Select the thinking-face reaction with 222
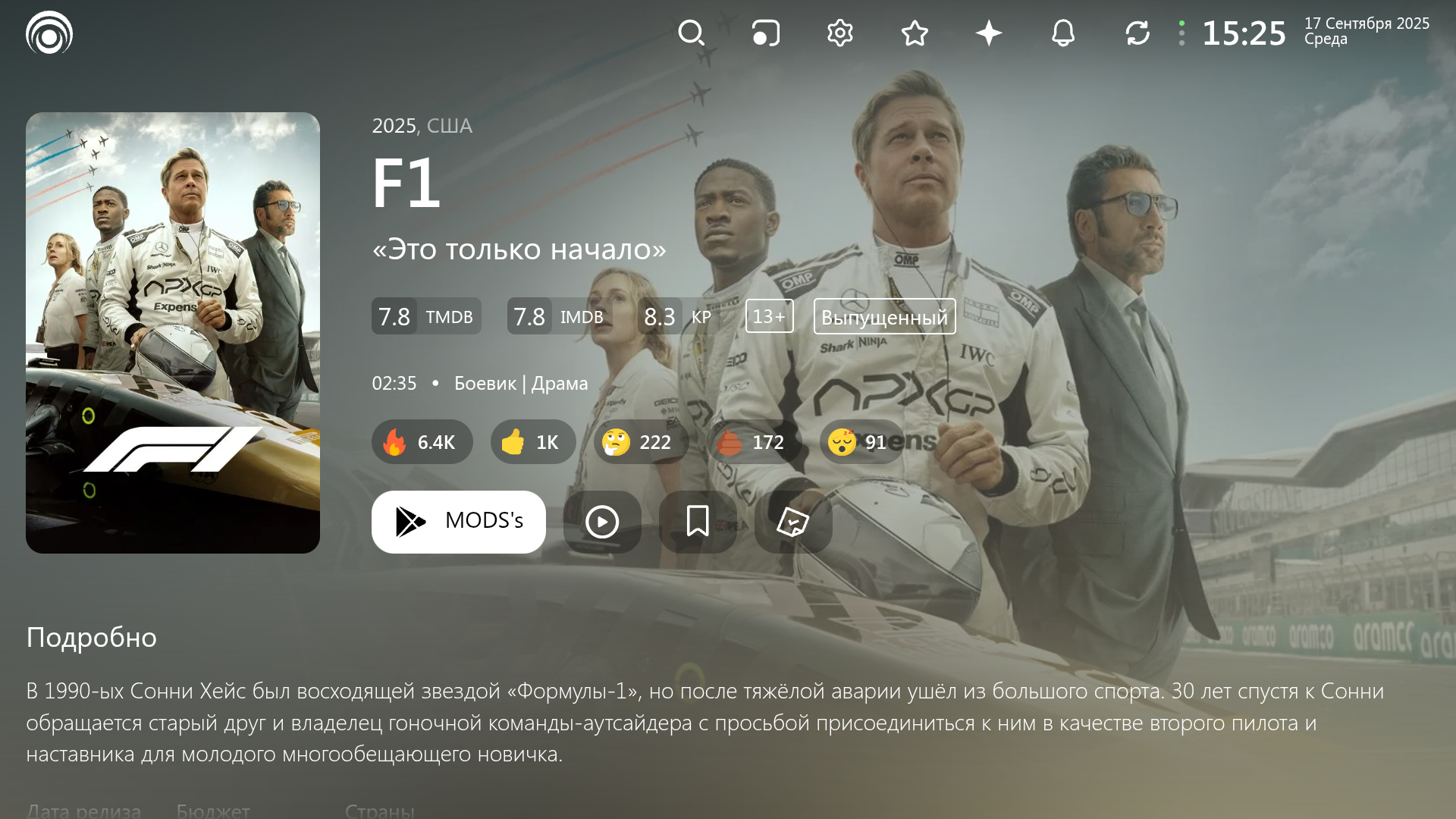This screenshot has width=1456, height=819. click(642, 442)
